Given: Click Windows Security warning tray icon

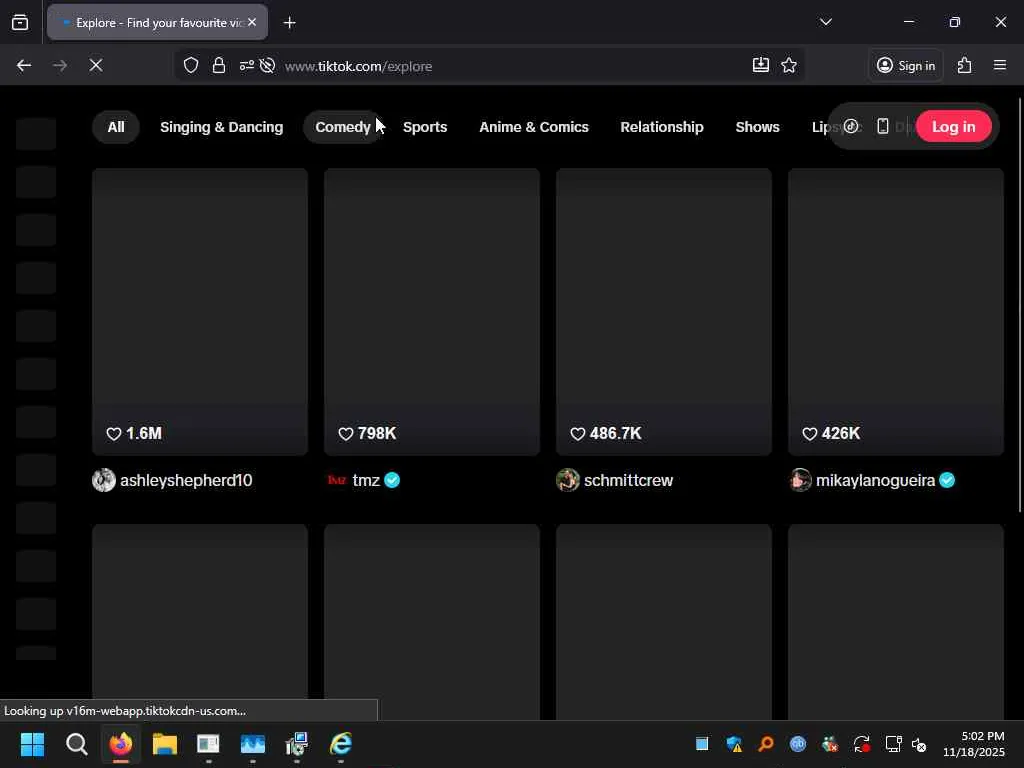Looking at the screenshot, I should [x=734, y=744].
